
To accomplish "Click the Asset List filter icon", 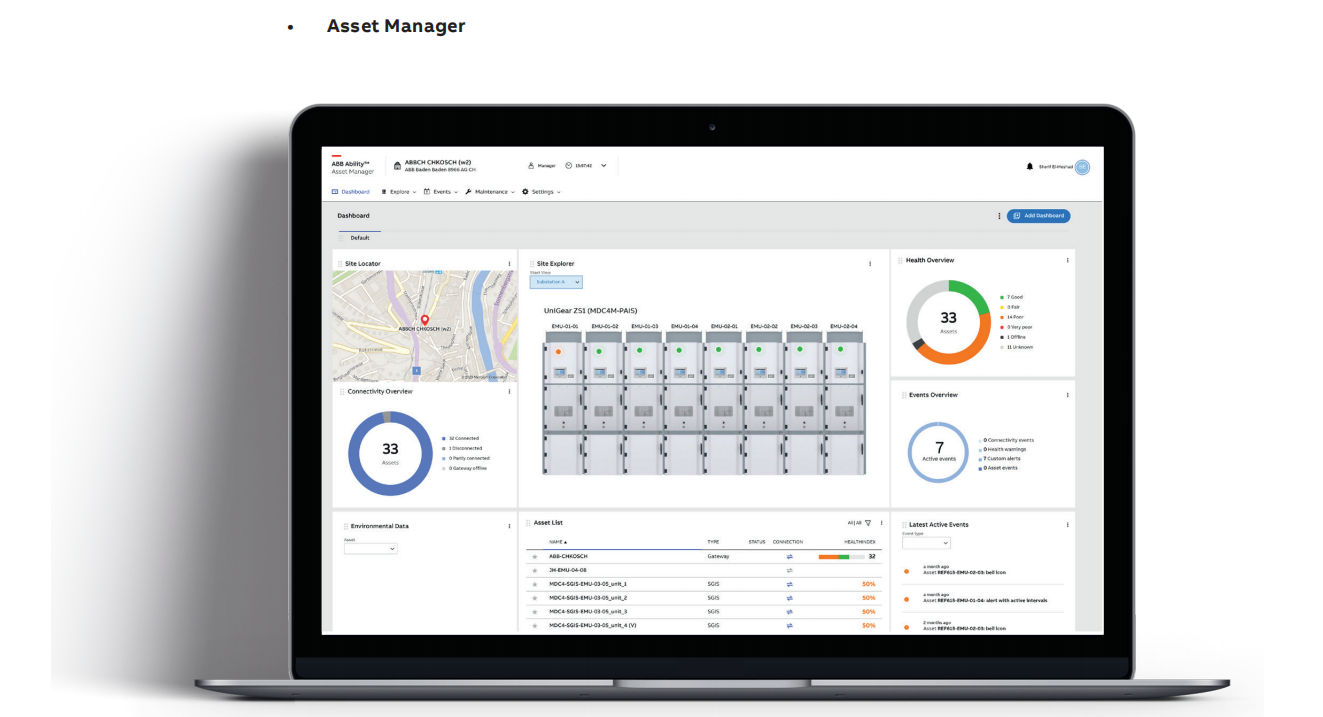I will point(868,523).
